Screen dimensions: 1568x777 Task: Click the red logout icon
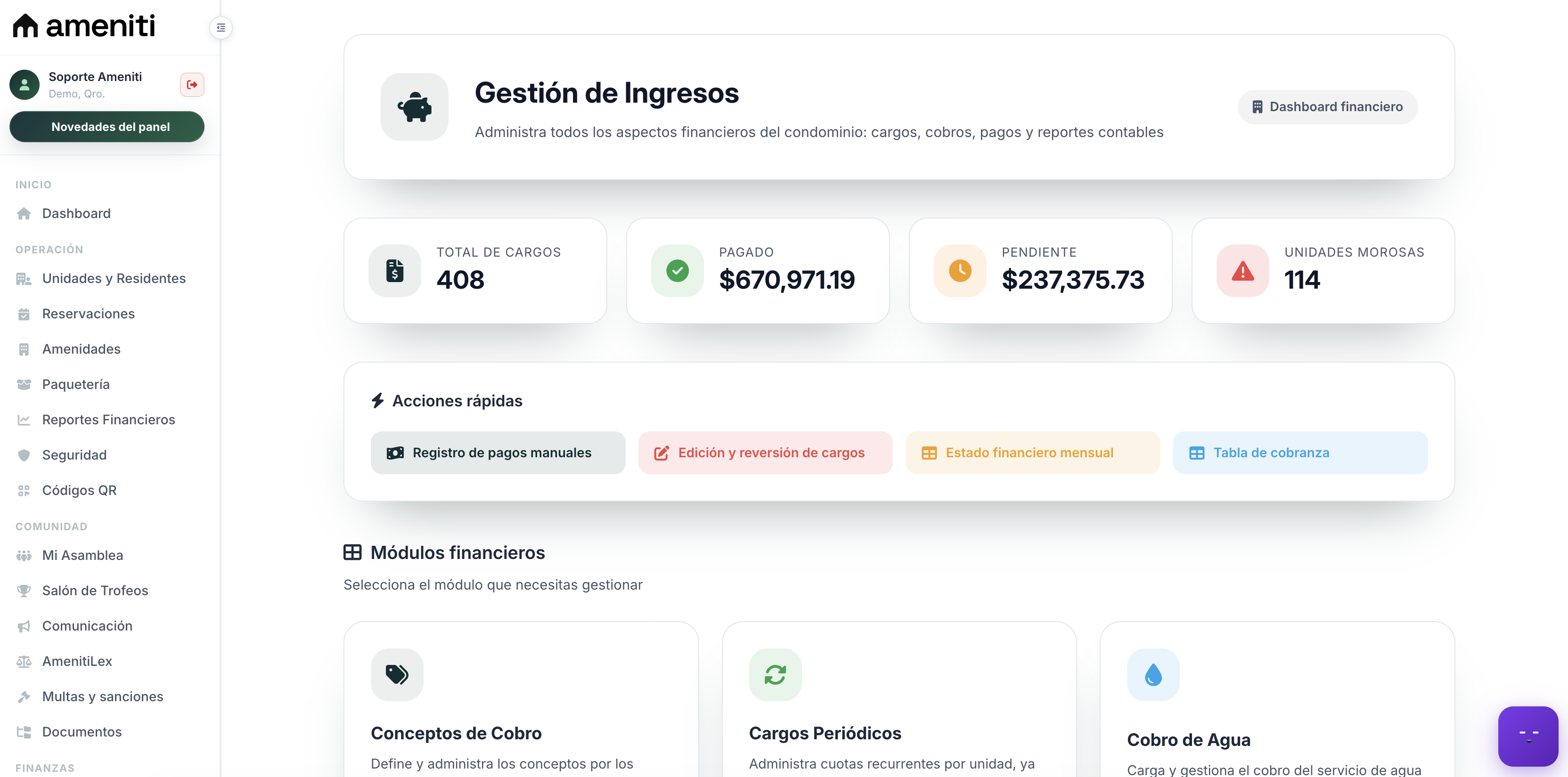[192, 85]
